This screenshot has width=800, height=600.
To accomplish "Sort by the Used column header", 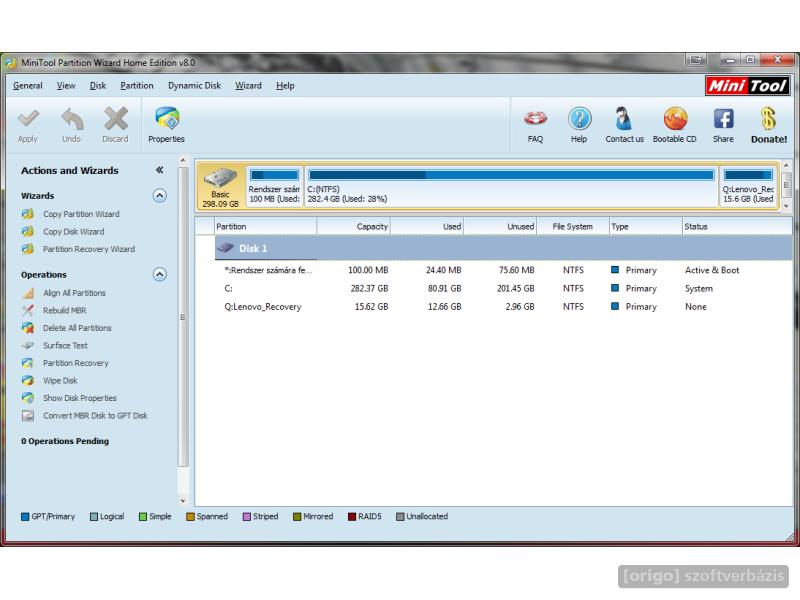I will point(427,226).
